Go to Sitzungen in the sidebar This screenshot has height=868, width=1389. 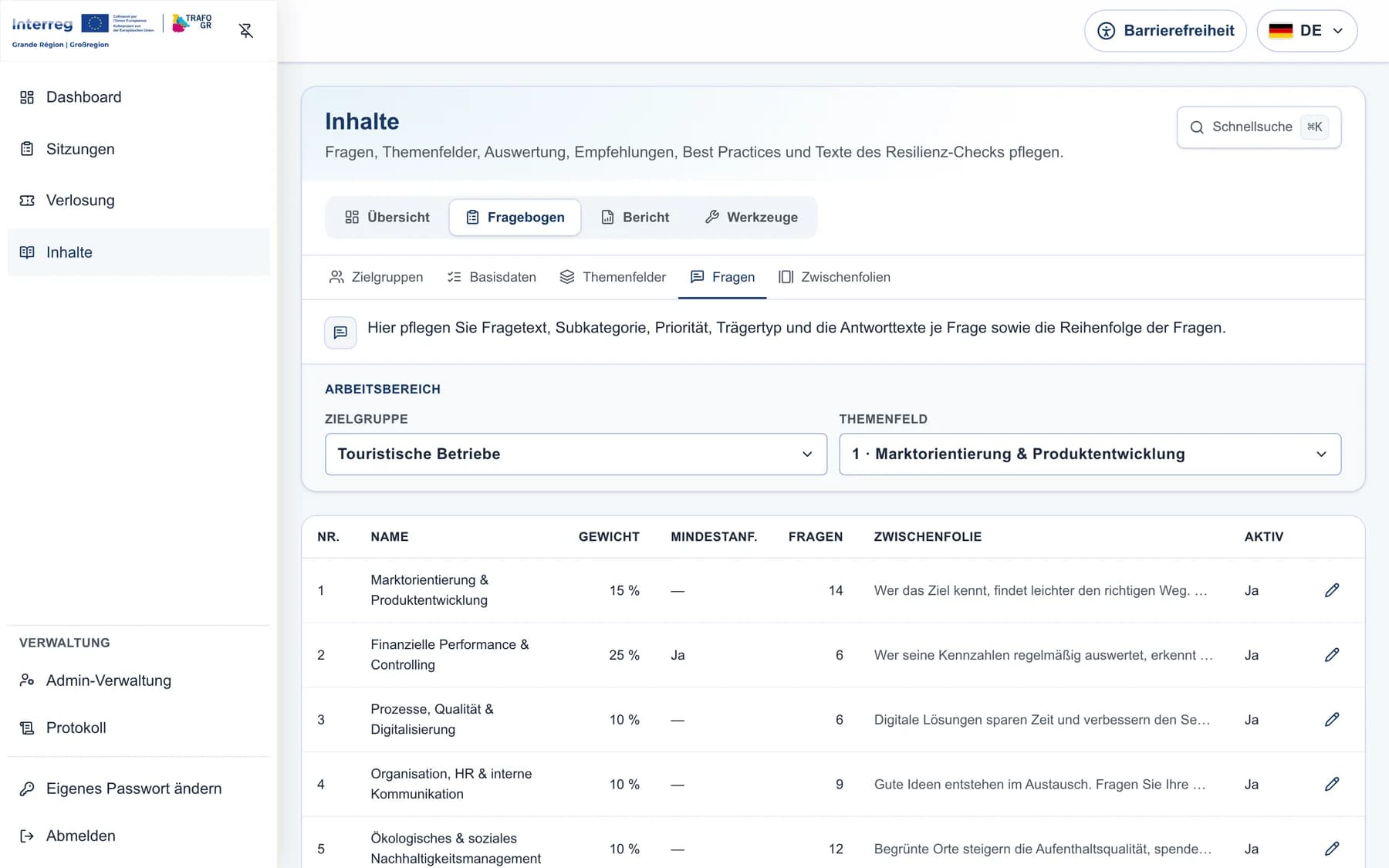pyautogui.click(x=139, y=149)
